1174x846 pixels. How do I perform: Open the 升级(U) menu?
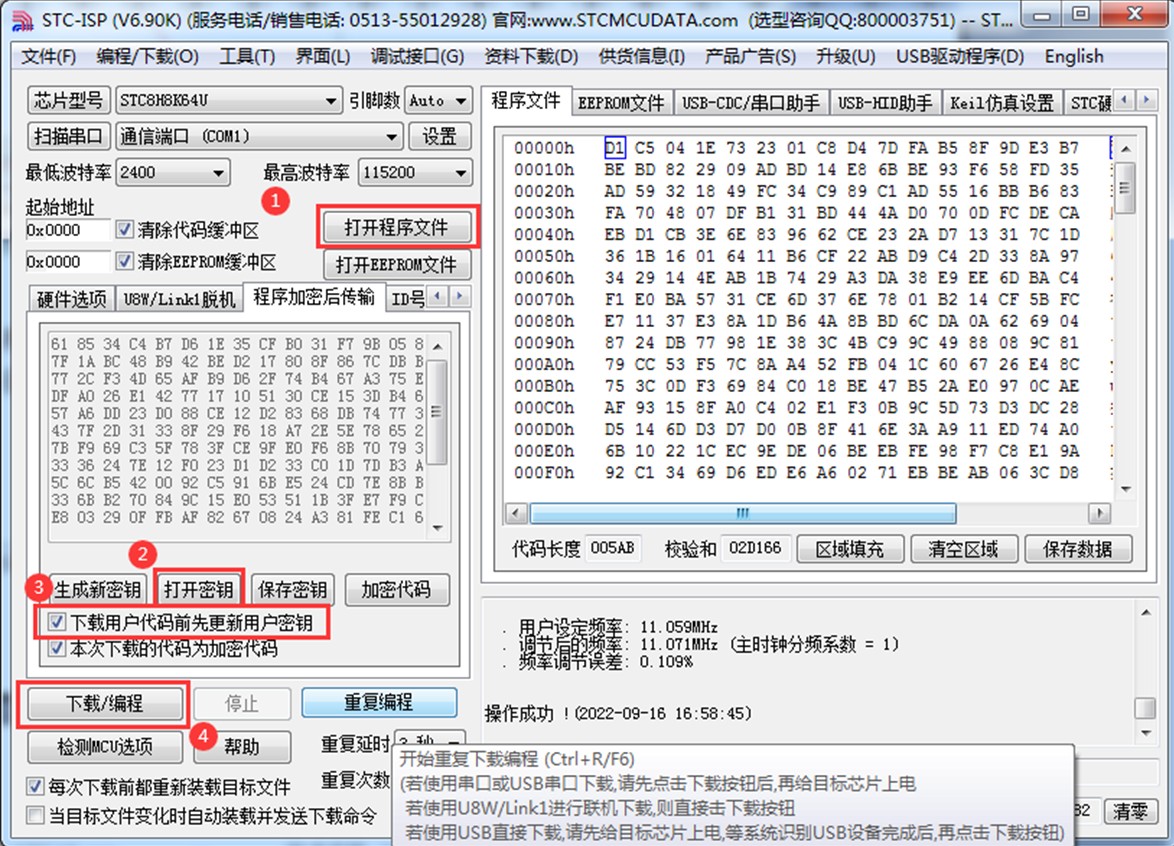click(x=845, y=56)
